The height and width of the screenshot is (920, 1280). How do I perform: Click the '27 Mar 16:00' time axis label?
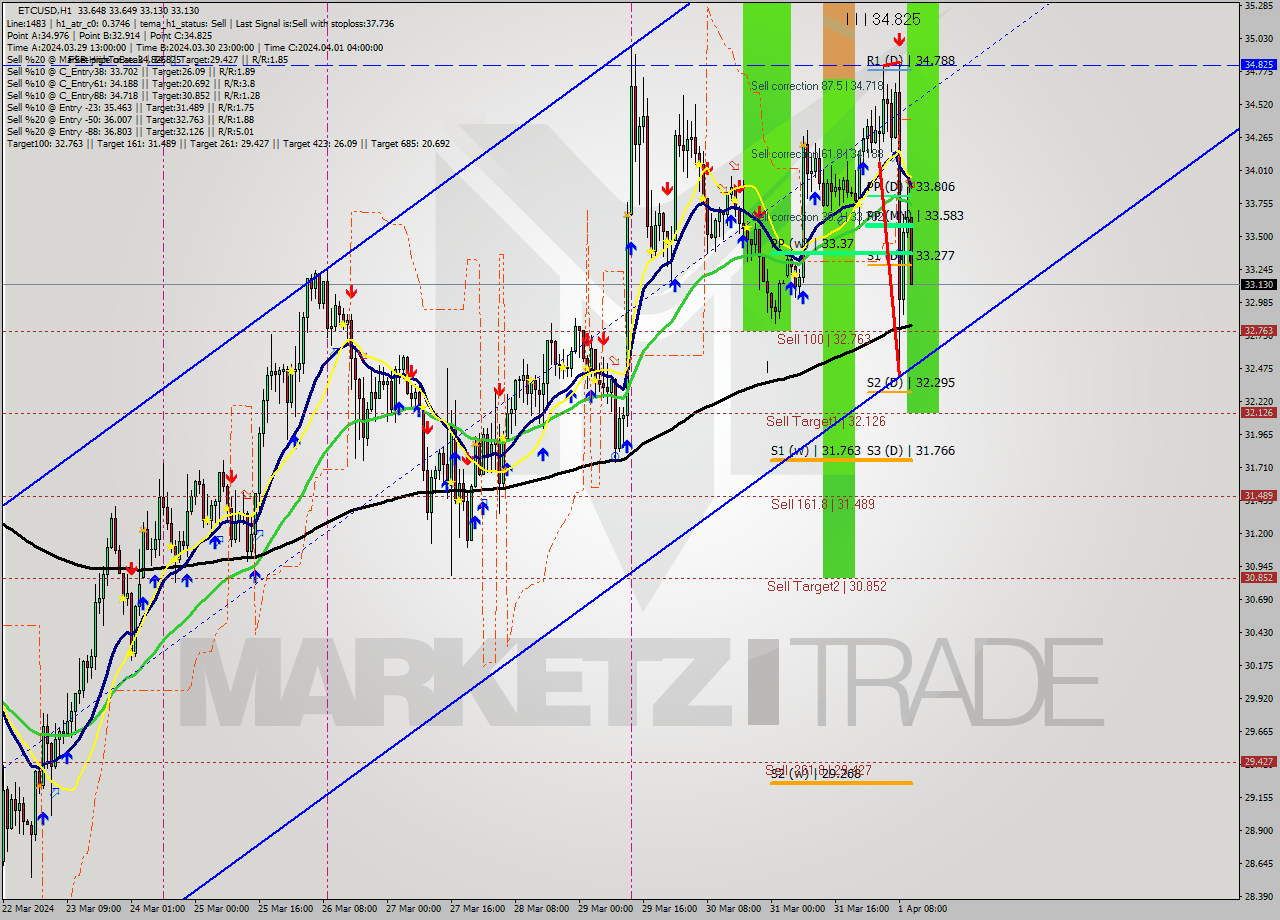pos(479,909)
